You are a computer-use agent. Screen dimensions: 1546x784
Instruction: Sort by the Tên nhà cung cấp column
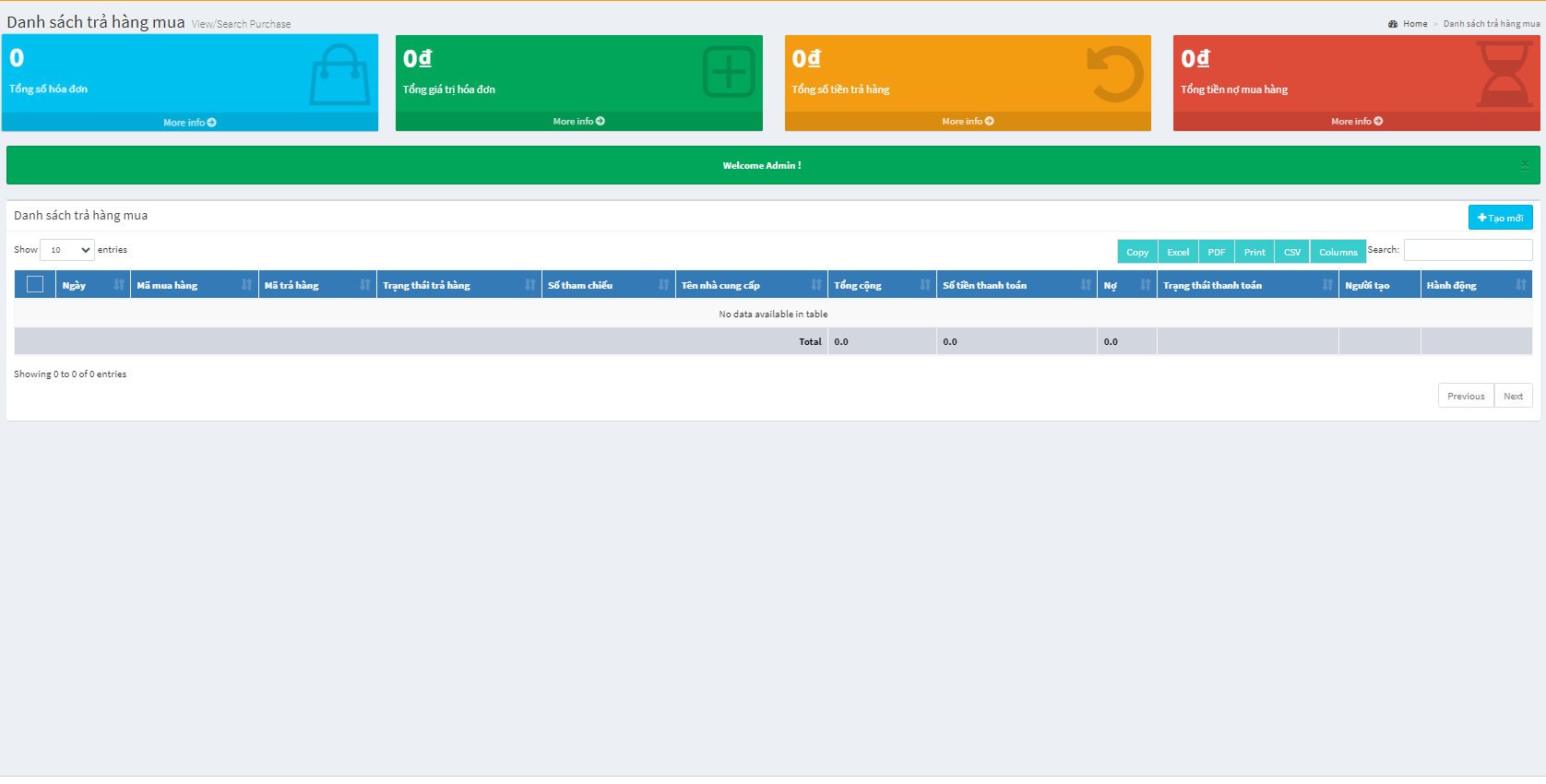752,285
